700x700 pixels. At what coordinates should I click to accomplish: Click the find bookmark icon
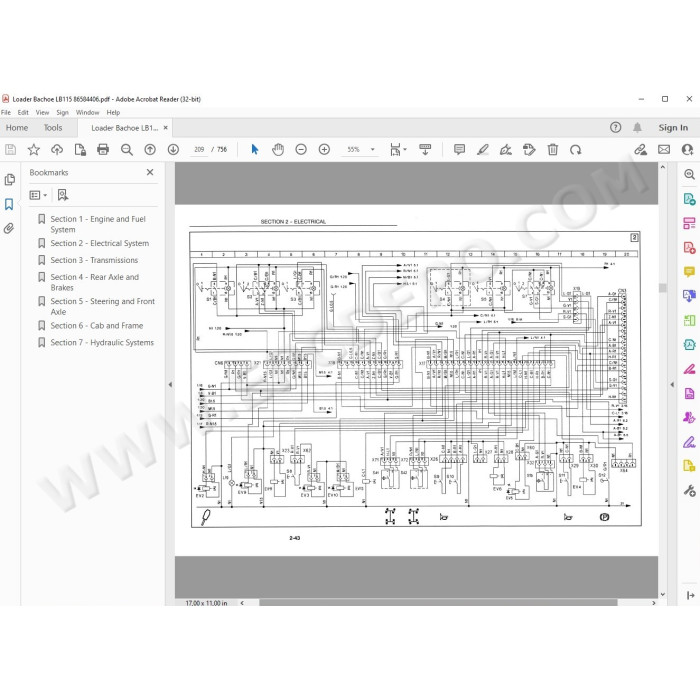click(63, 195)
